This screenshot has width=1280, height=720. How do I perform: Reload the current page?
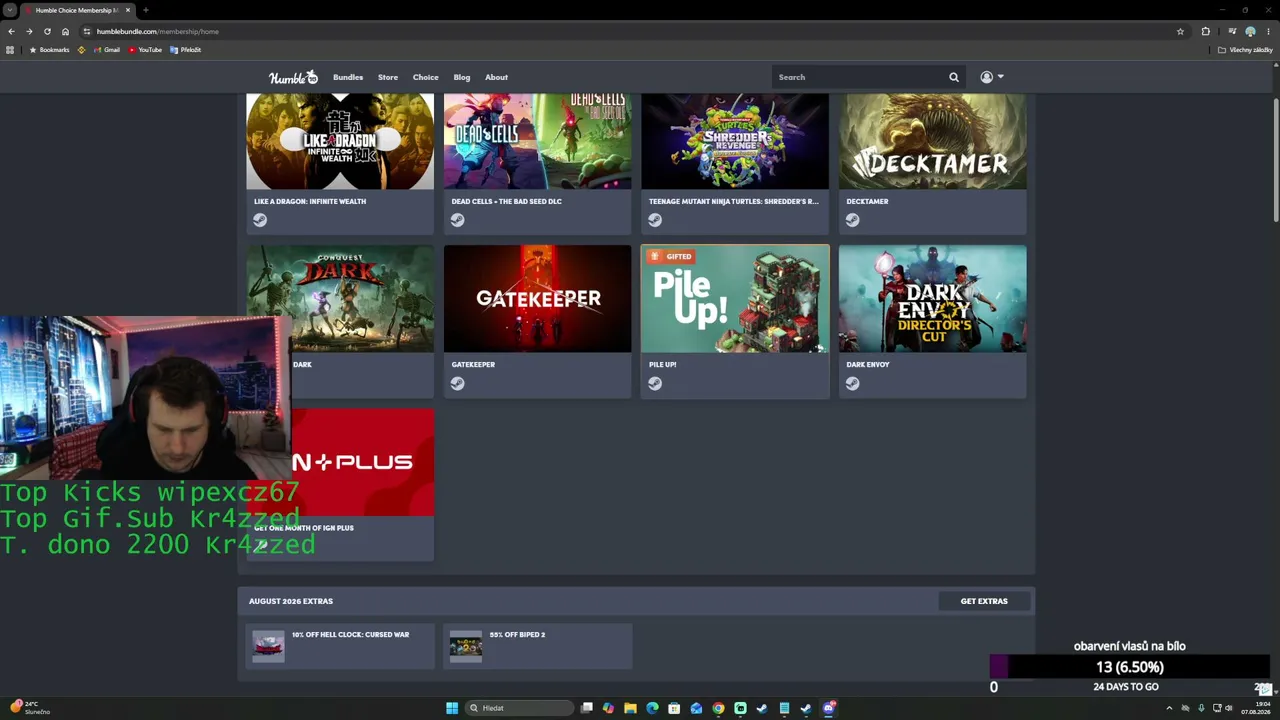(x=47, y=31)
